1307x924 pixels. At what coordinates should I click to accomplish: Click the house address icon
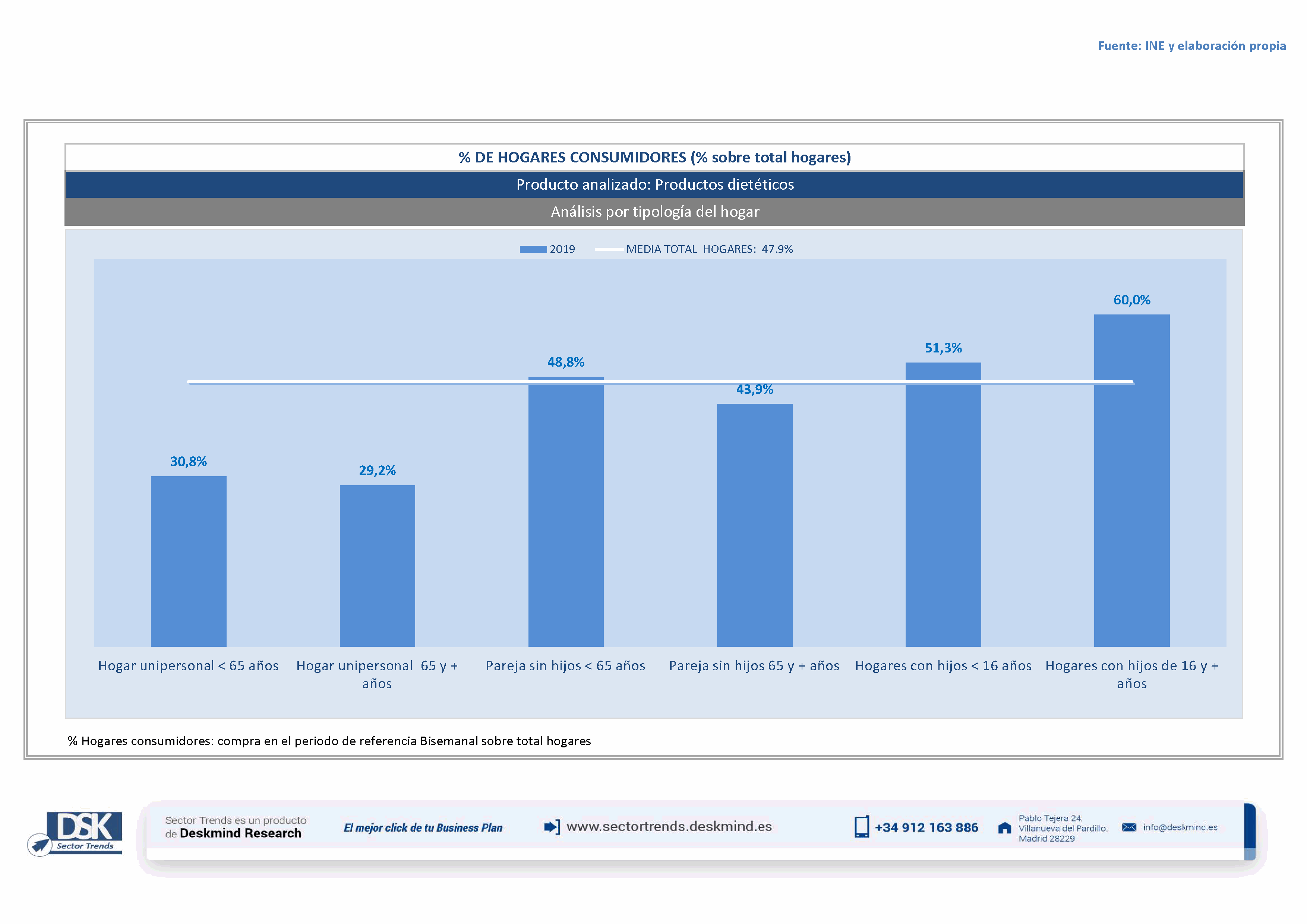tap(1005, 828)
